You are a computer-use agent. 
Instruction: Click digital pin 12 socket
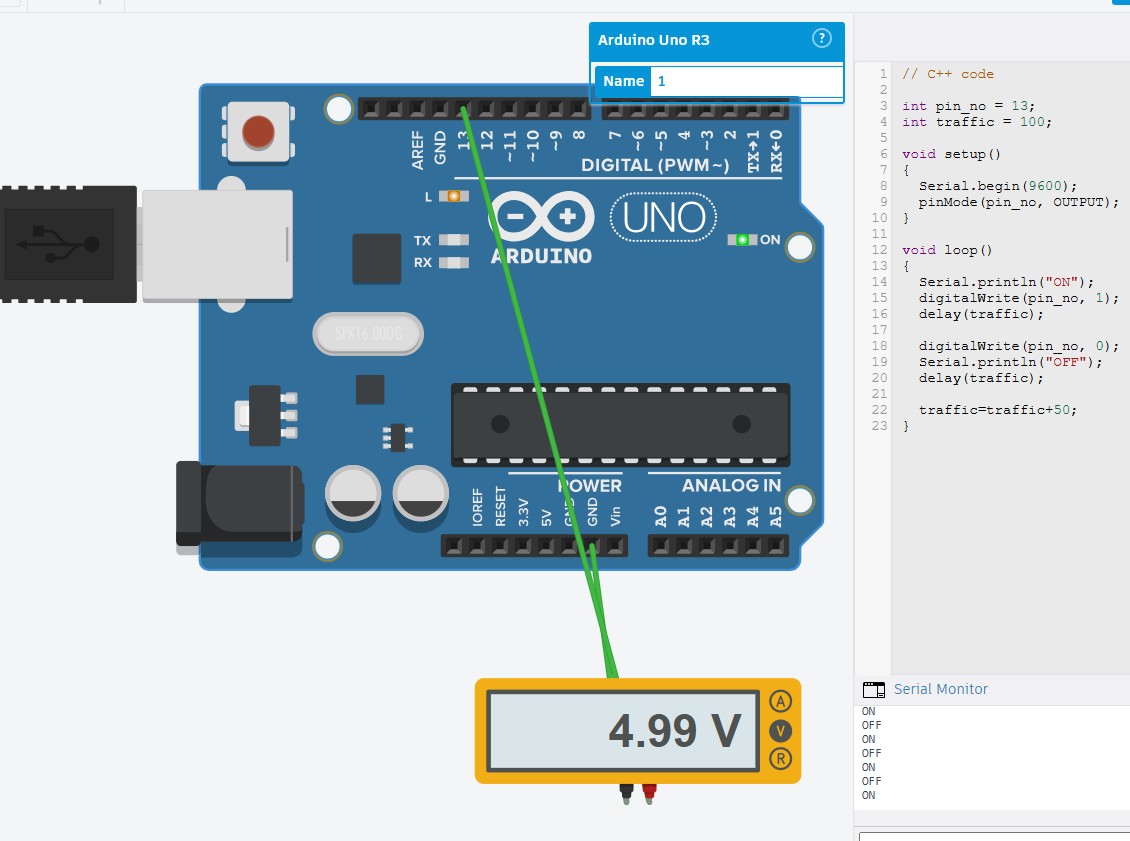[486, 110]
